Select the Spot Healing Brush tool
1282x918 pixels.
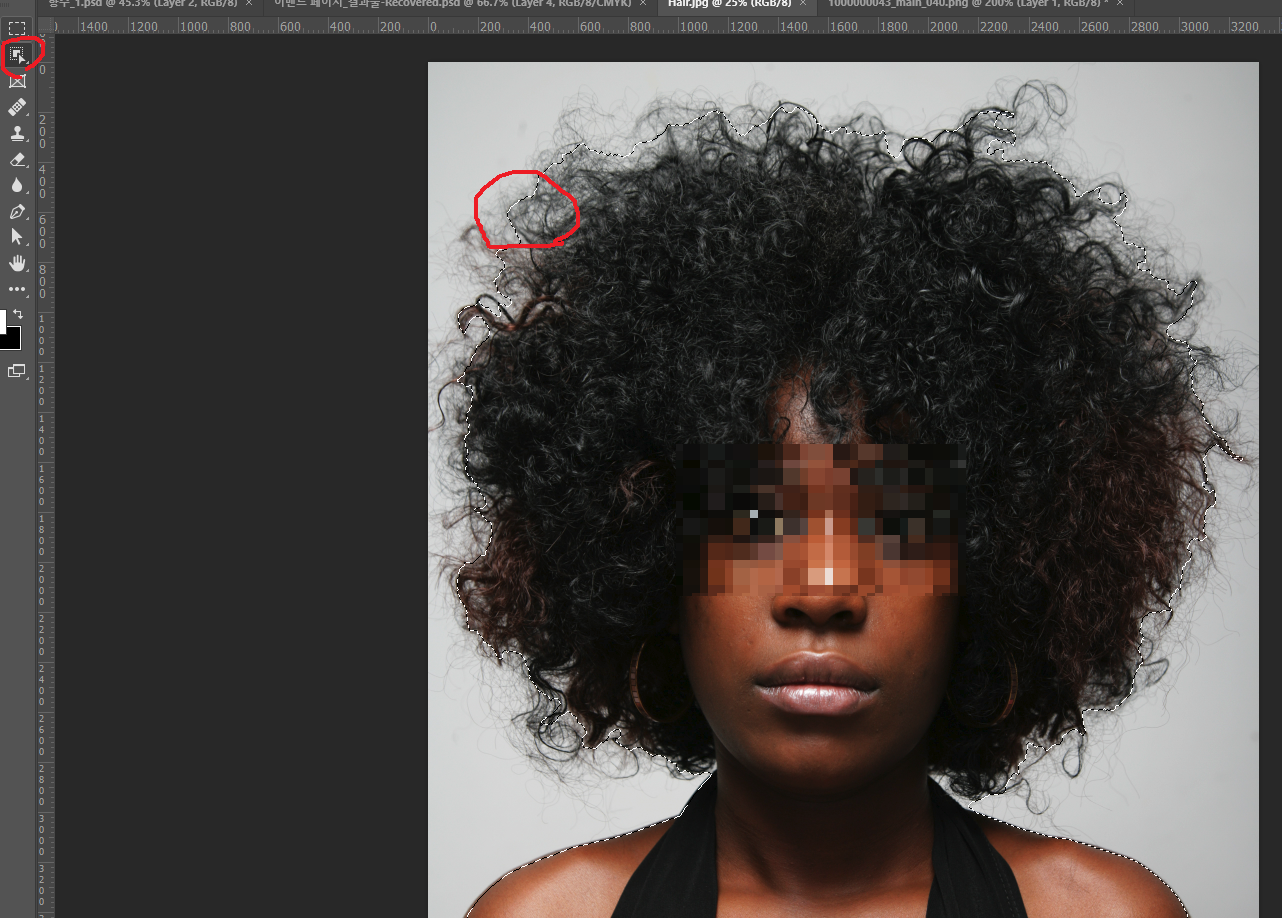tap(17, 107)
